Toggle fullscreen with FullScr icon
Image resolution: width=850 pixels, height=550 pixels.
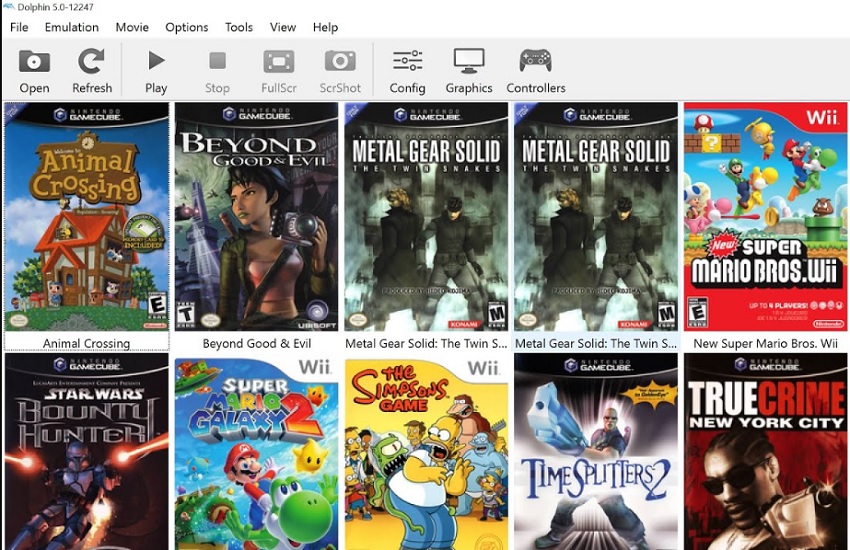click(x=279, y=62)
